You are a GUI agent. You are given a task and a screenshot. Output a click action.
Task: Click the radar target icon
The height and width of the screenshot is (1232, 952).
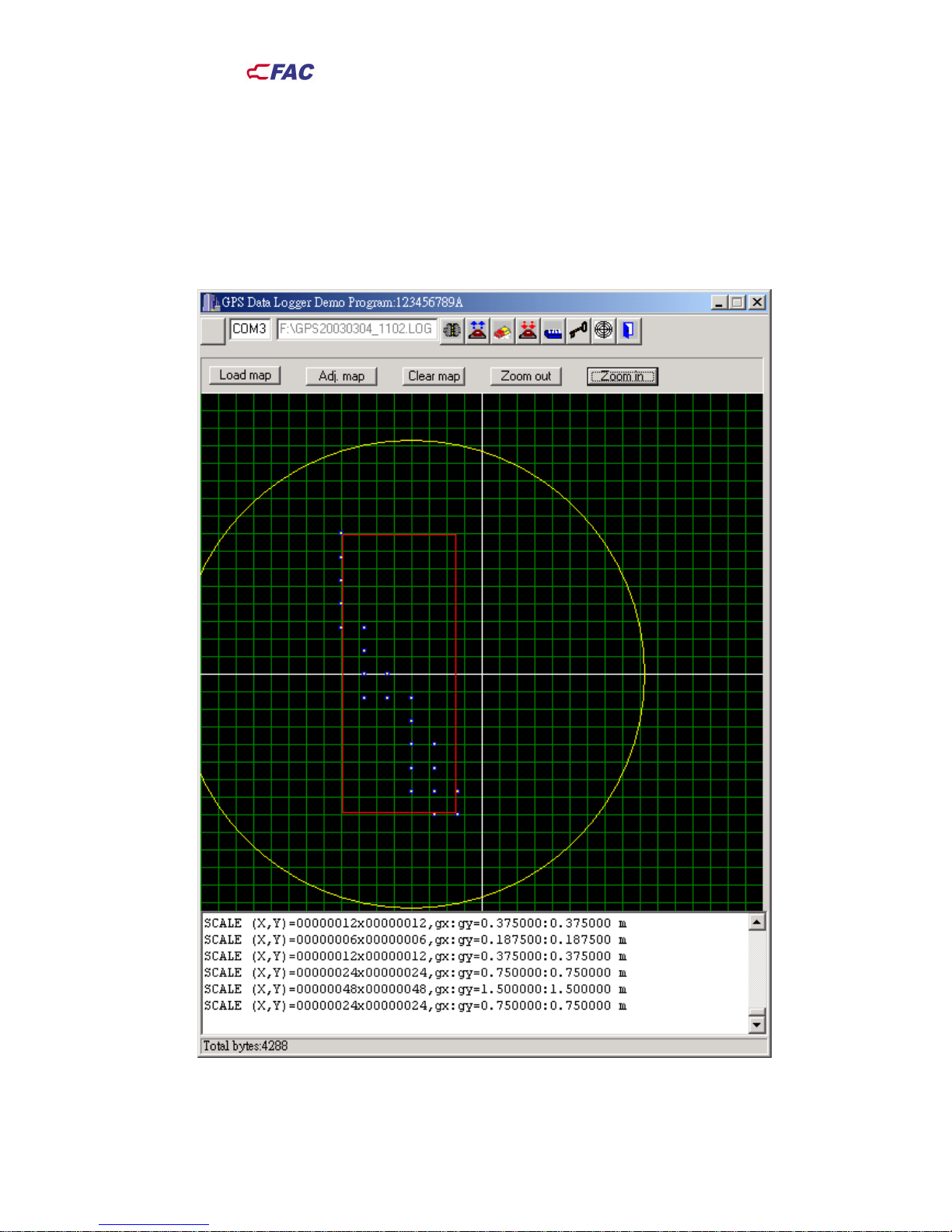(603, 330)
